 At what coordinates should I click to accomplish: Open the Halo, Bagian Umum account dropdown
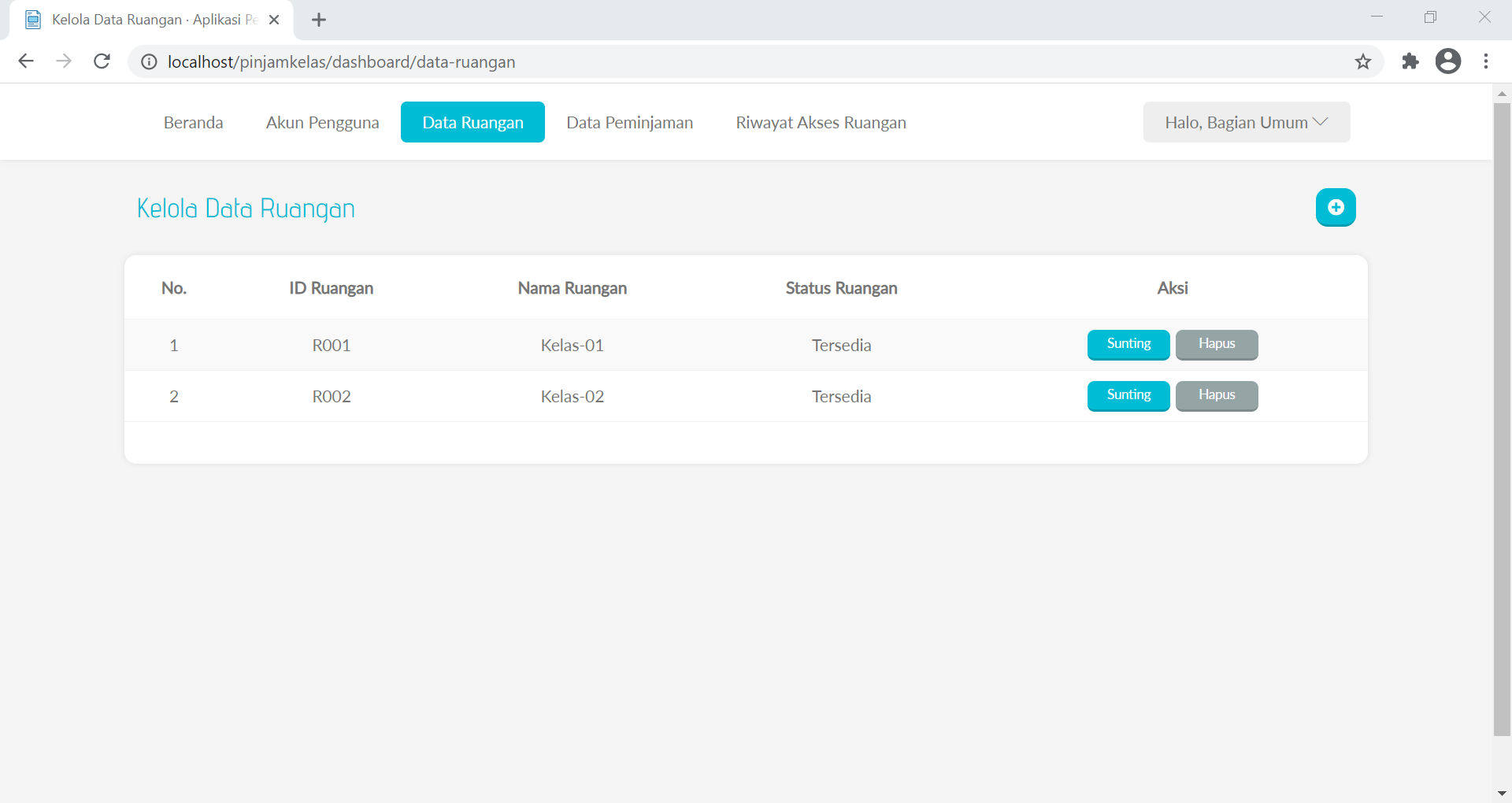point(1236,122)
